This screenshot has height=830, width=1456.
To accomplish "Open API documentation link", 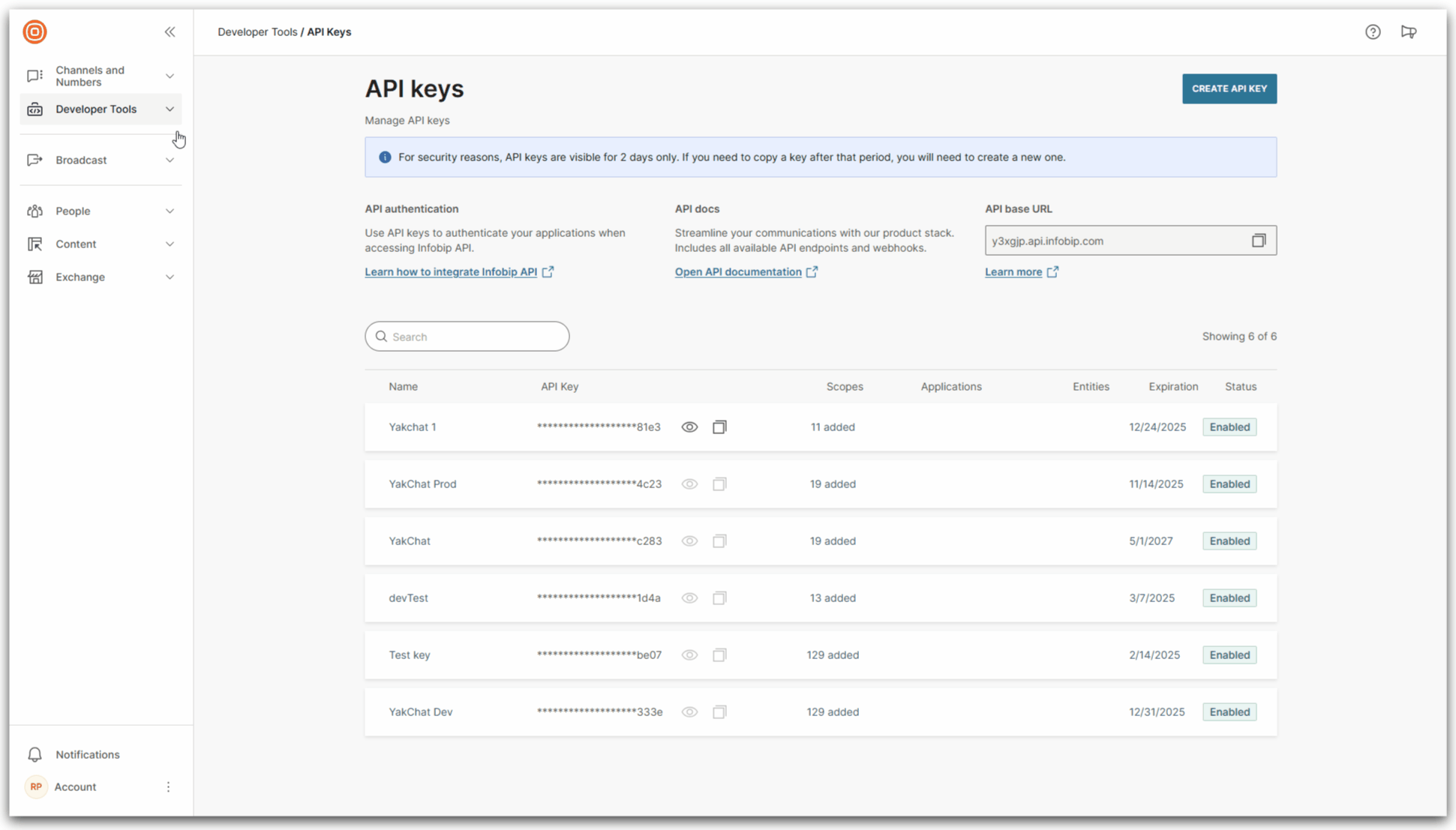I will pos(738,271).
